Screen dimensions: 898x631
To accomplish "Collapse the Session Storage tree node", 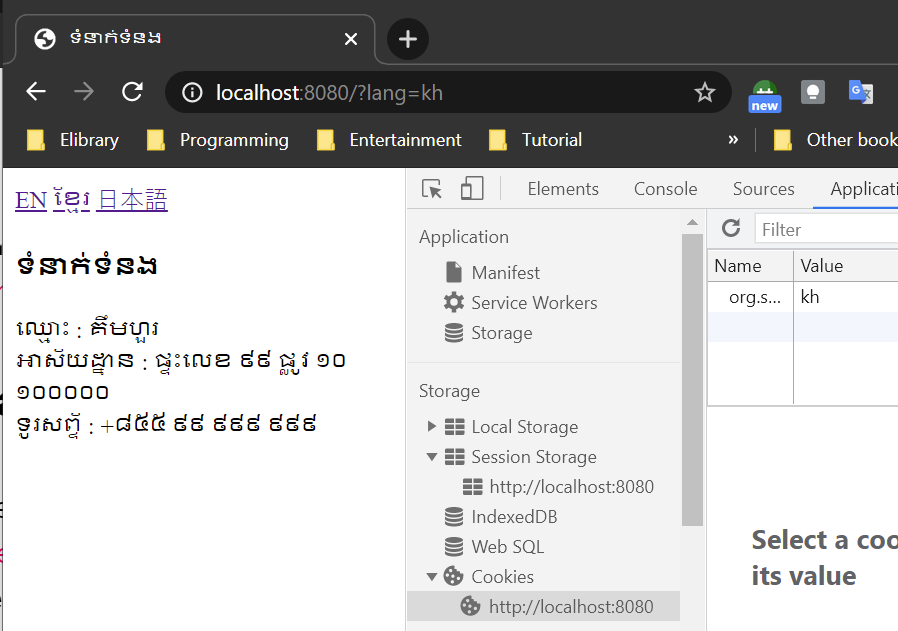I will click(x=432, y=457).
